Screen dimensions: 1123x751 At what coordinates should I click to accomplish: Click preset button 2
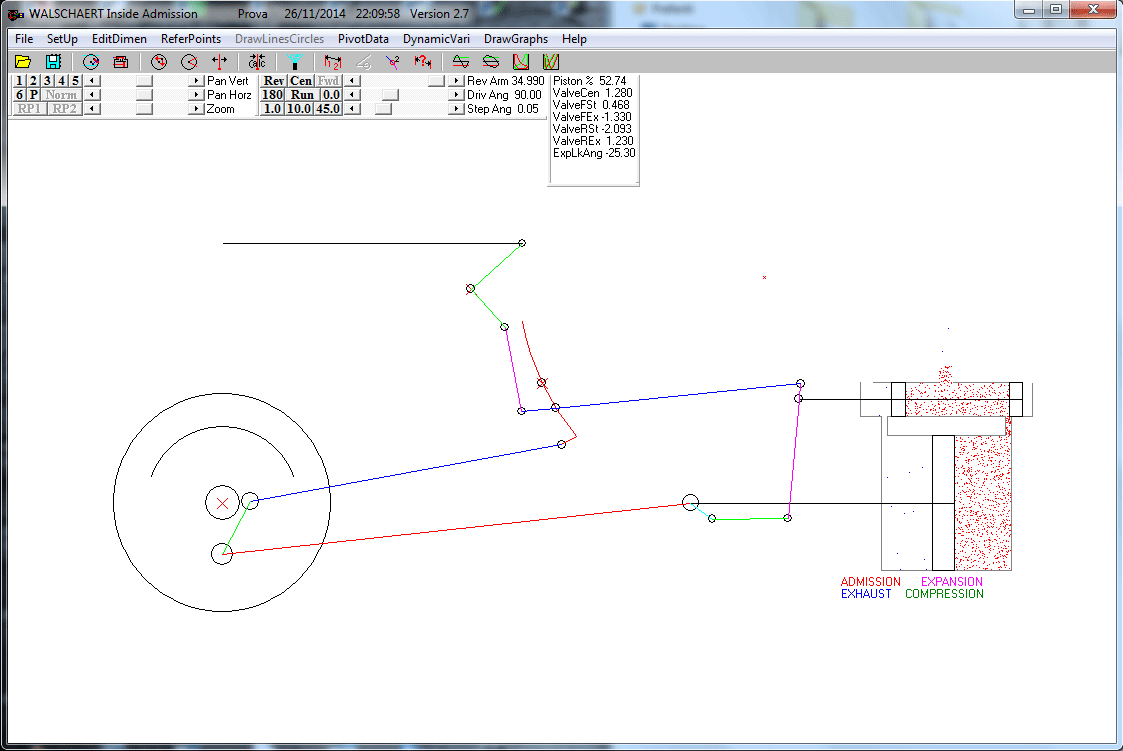(x=33, y=81)
